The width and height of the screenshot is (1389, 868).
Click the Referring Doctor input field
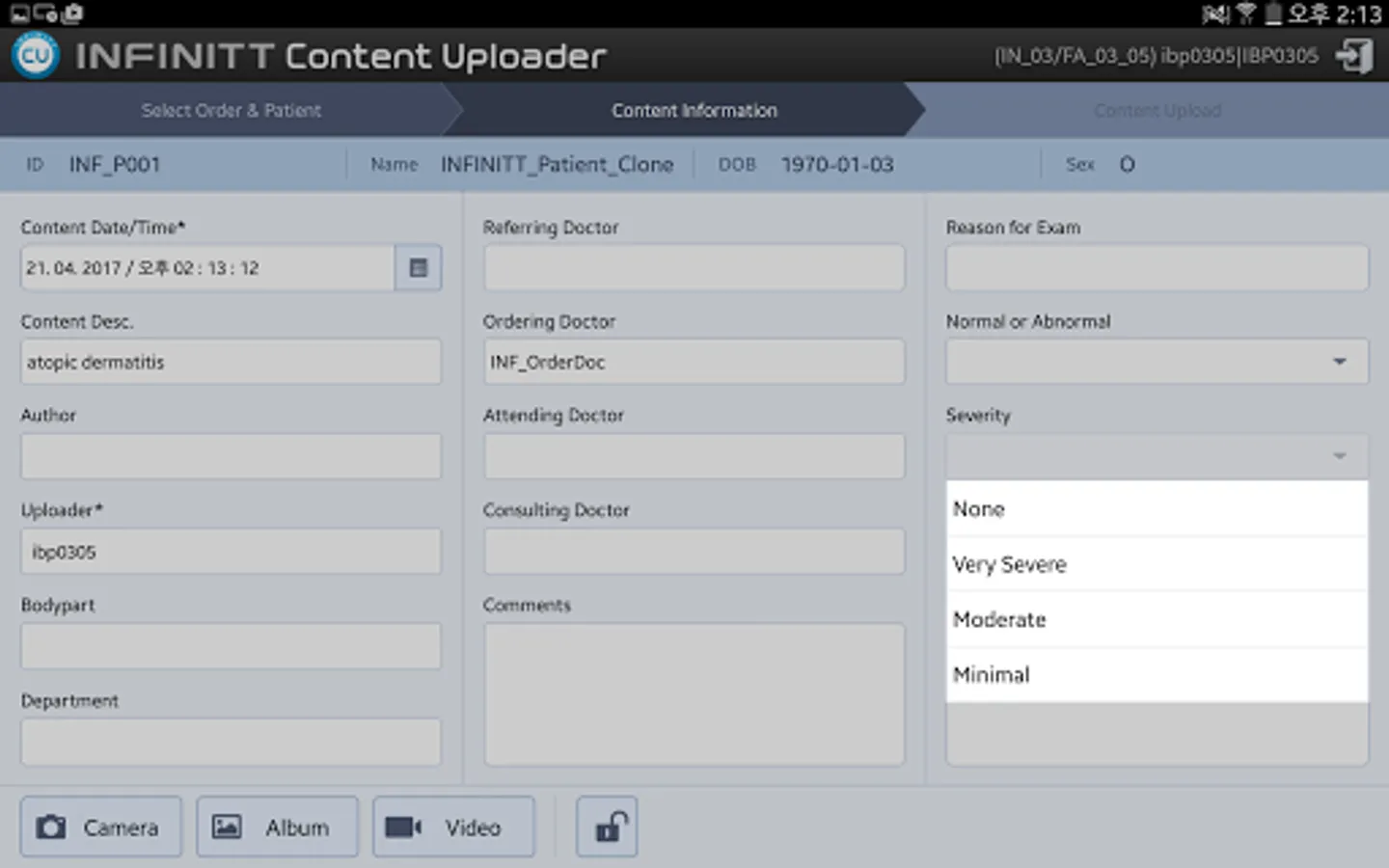point(694,268)
